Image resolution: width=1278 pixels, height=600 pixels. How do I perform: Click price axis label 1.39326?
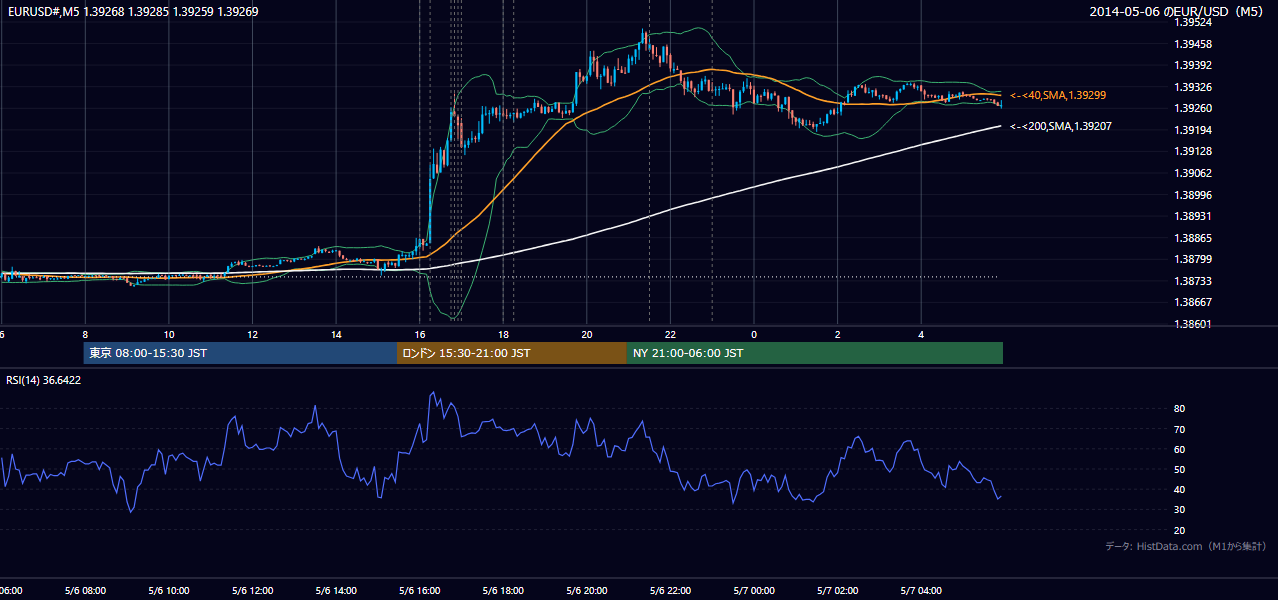coord(1192,87)
